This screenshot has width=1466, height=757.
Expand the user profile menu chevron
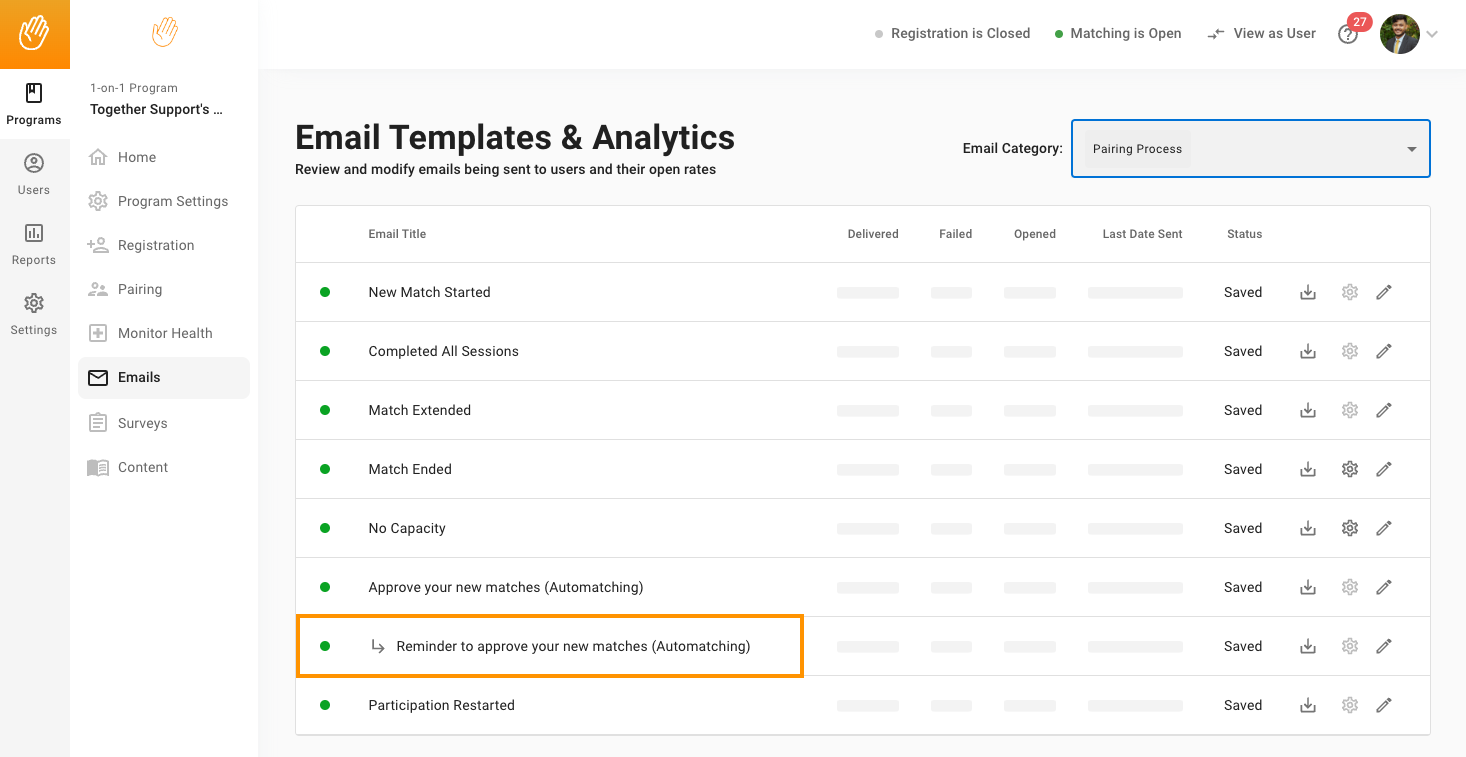pyautogui.click(x=1432, y=34)
